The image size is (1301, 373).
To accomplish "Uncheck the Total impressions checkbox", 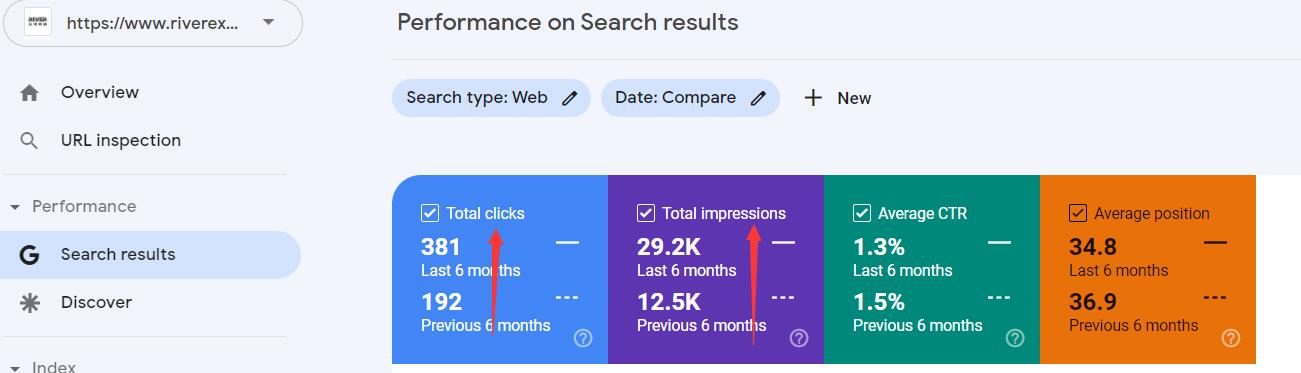I will pyautogui.click(x=646, y=213).
